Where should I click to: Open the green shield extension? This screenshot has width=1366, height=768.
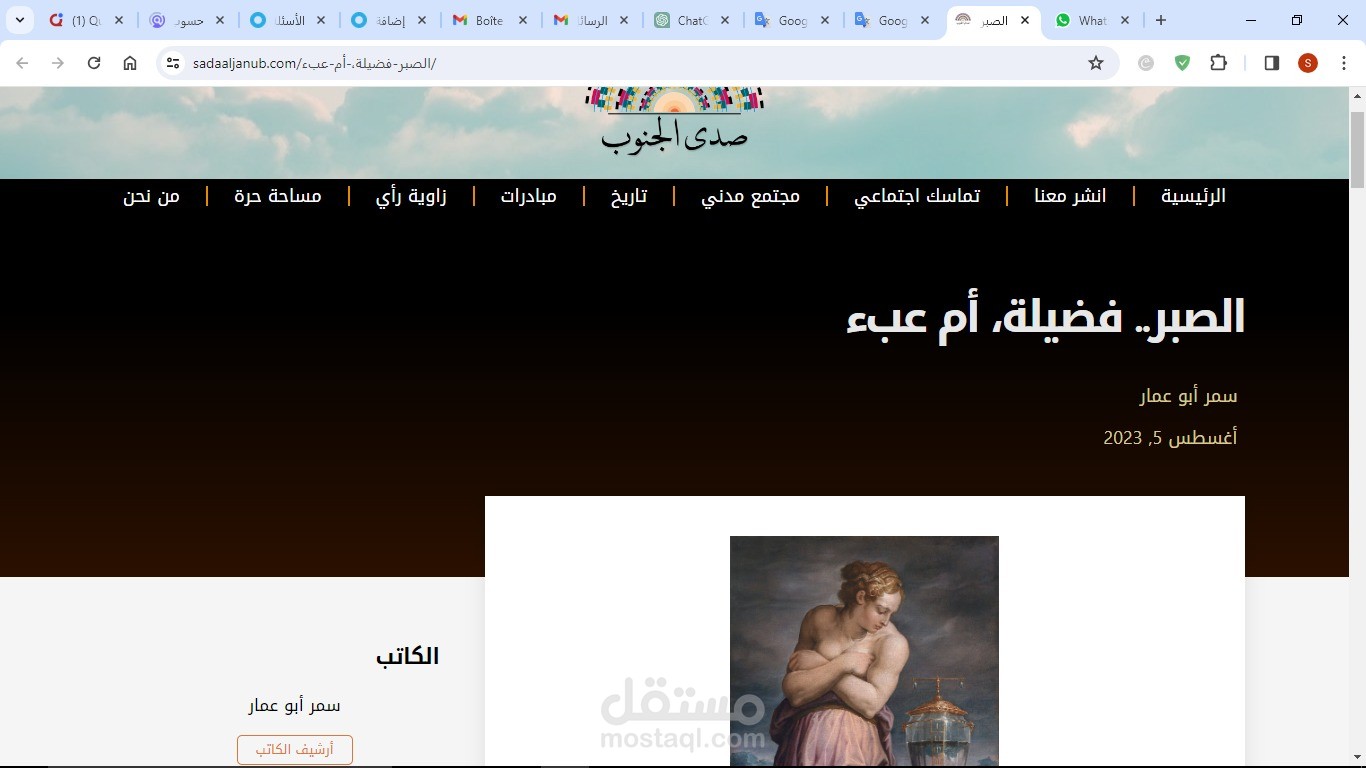1182,63
